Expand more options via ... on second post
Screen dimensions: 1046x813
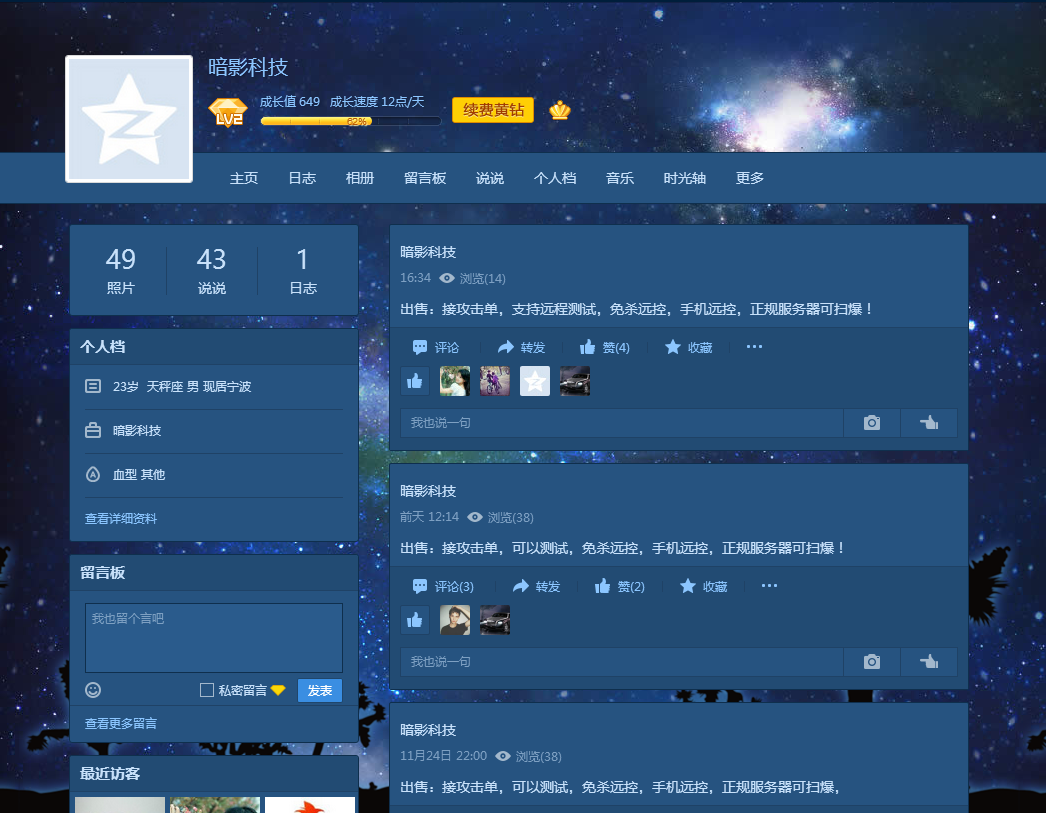[x=768, y=587]
